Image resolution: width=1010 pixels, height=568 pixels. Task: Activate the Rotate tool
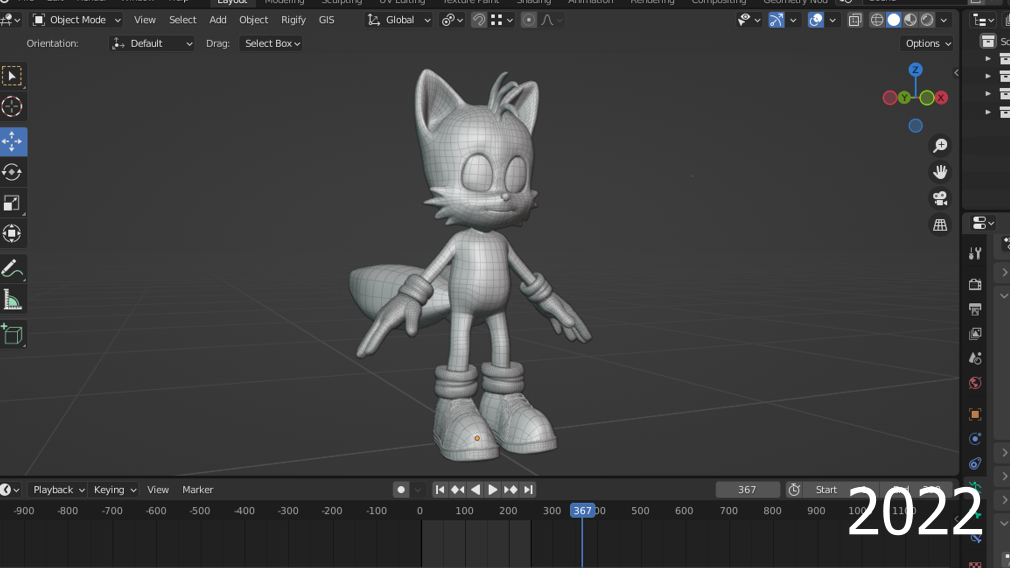(x=12, y=172)
